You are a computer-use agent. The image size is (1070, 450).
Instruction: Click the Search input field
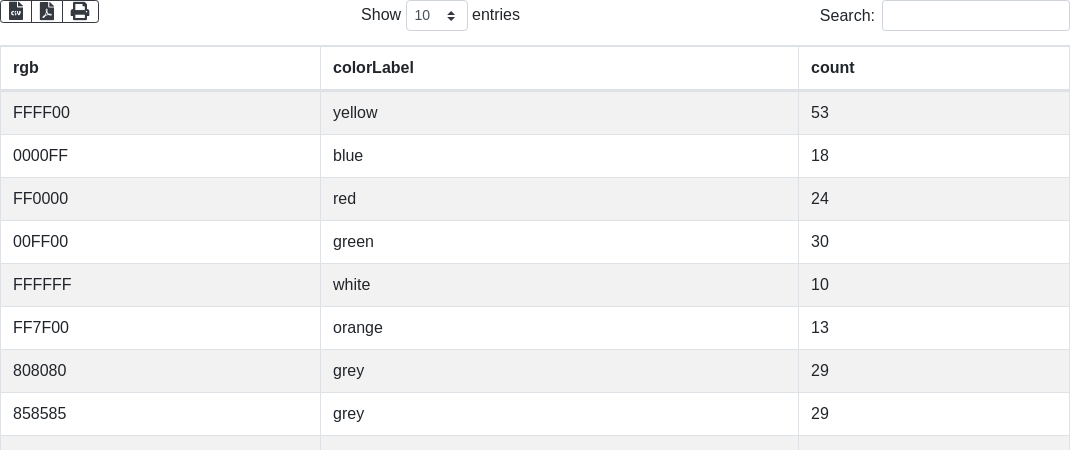(x=975, y=15)
